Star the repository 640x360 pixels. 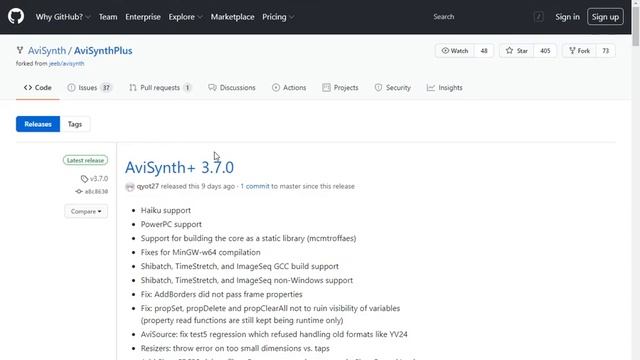point(516,51)
